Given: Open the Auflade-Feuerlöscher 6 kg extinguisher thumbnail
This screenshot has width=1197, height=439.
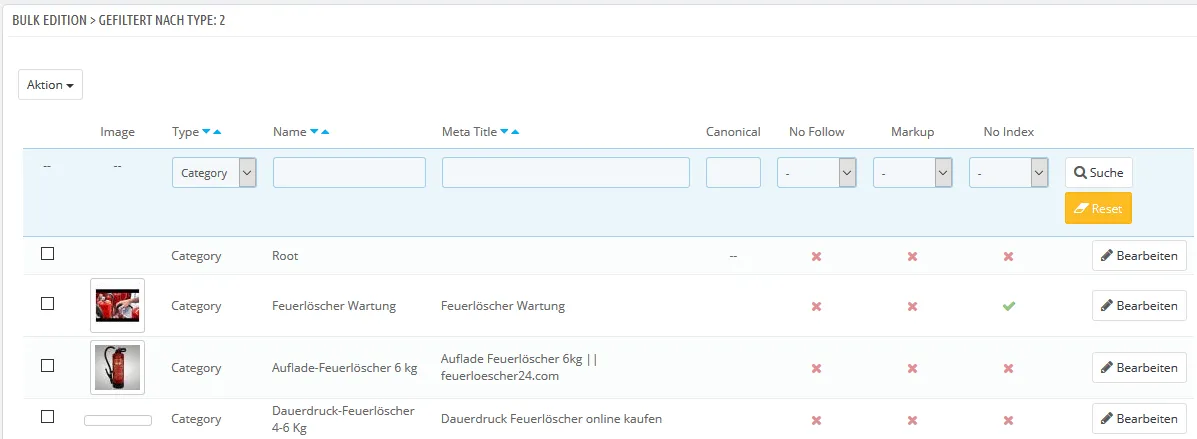Looking at the screenshot, I should (x=118, y=367).
